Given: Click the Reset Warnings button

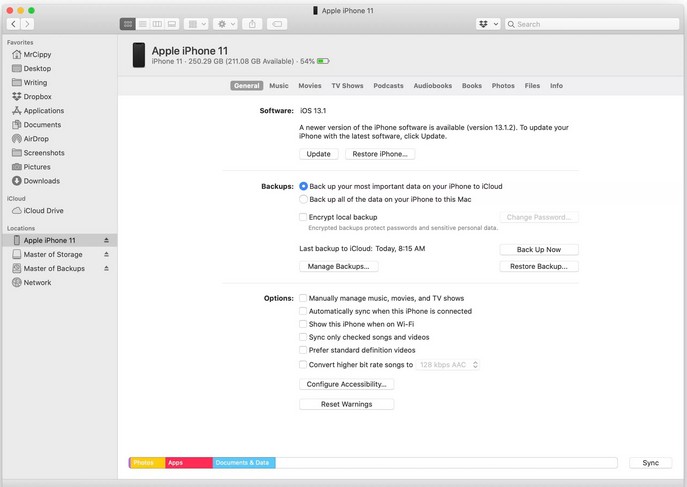Looking at the screenshot, I should 346,404.
